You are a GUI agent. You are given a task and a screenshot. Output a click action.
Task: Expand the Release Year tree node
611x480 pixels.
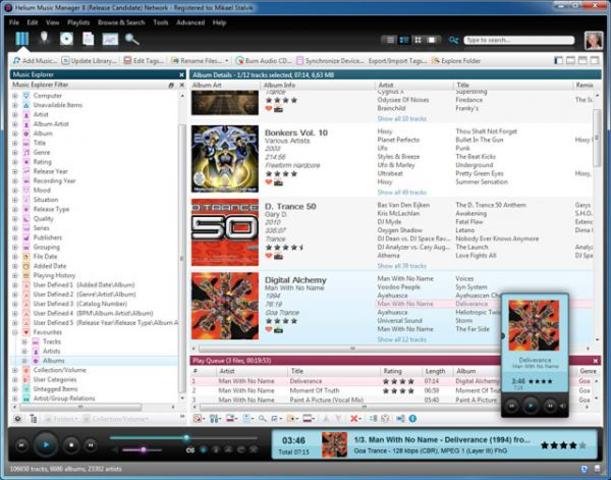(x=15, y=171)
